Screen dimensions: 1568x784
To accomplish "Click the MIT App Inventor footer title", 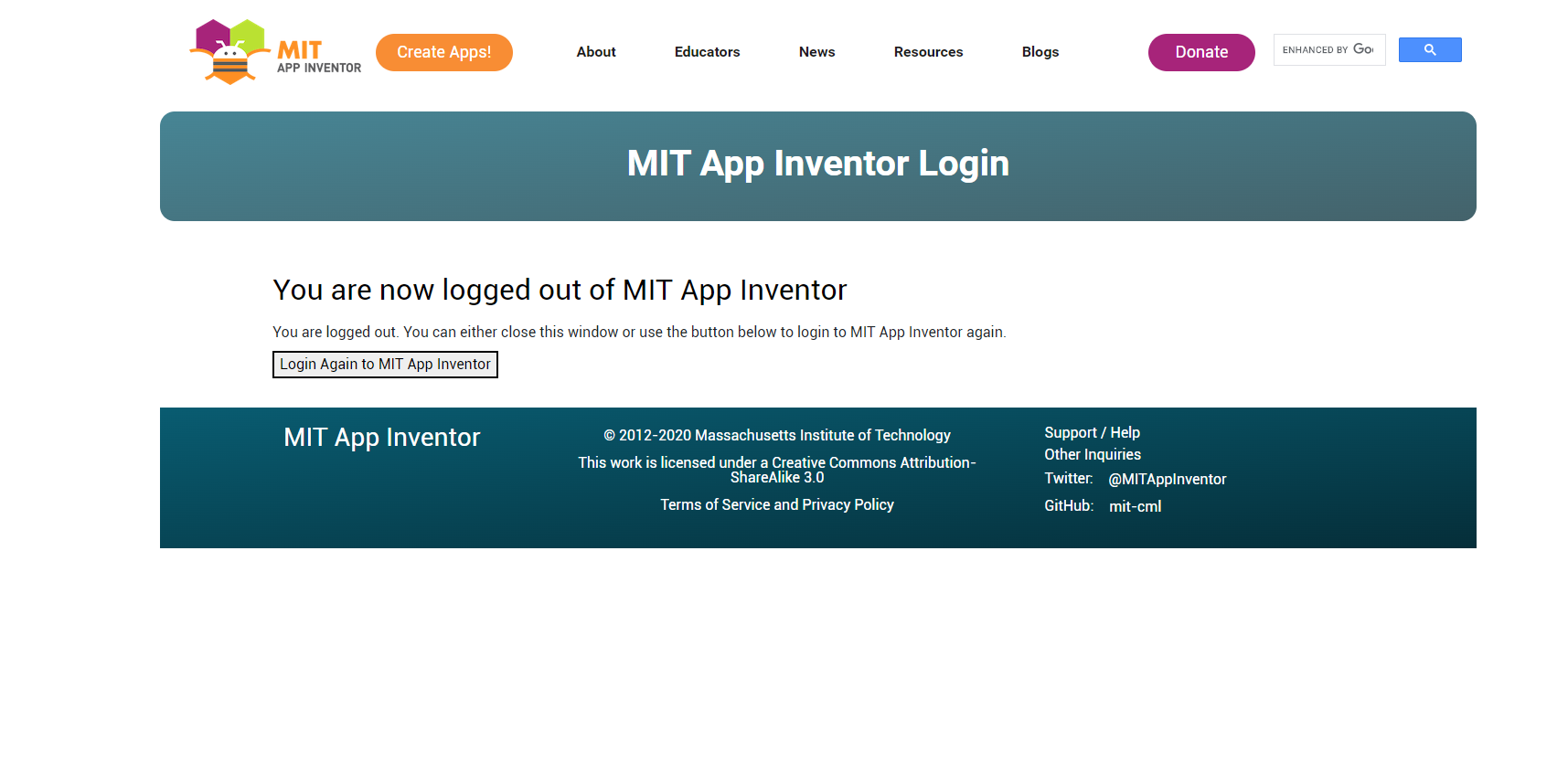I will click(x=381, y=438).
